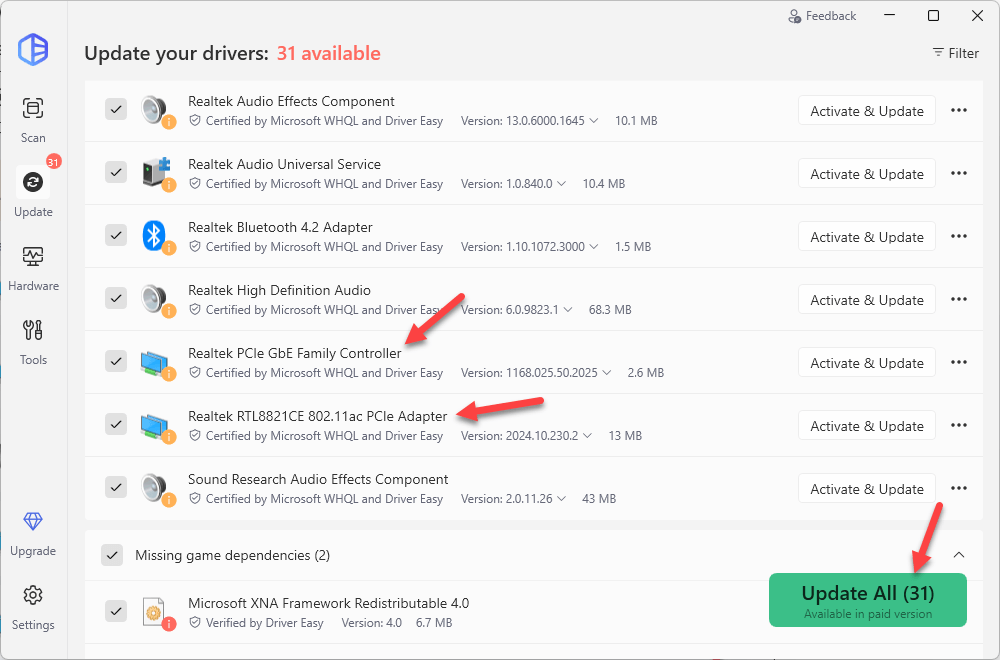The height and width of the screenshot is (660, 1000).
Task: Expand version list for Realtek RTL8821CE adapter
Action: coord(587,436)
